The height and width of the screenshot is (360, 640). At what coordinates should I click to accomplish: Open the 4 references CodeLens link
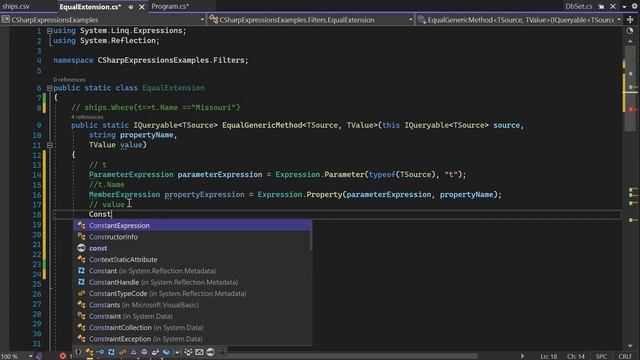coord(87,117)
